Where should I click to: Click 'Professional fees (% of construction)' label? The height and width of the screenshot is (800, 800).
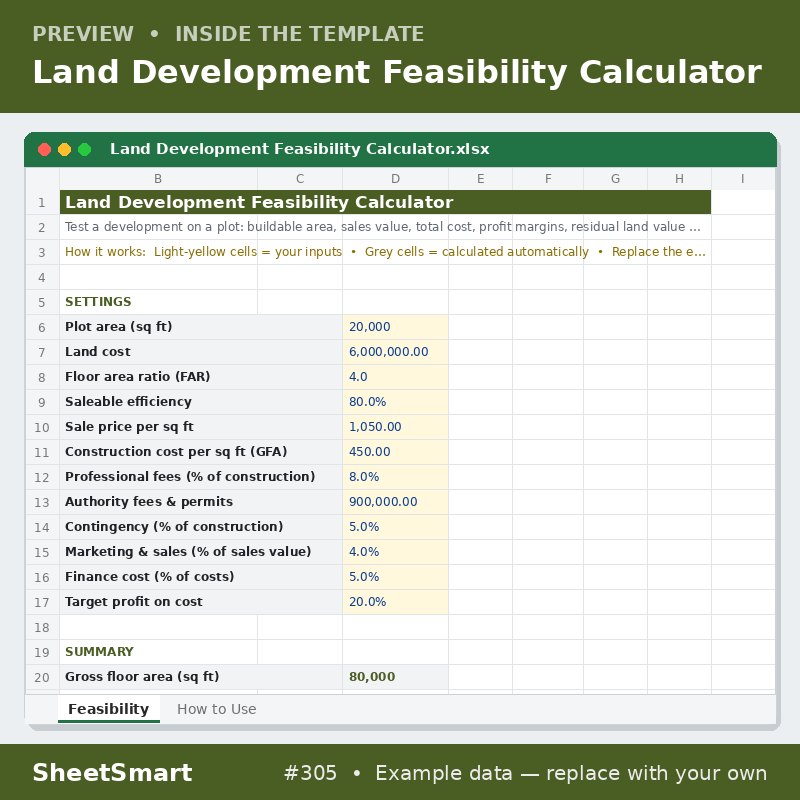coord(190,477)
